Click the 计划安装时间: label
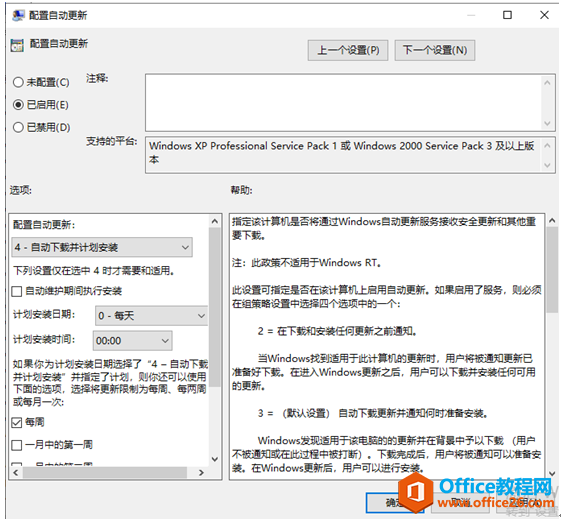This screenshot has height=520, width=561. pyautogui.click(x=44, y=339)
